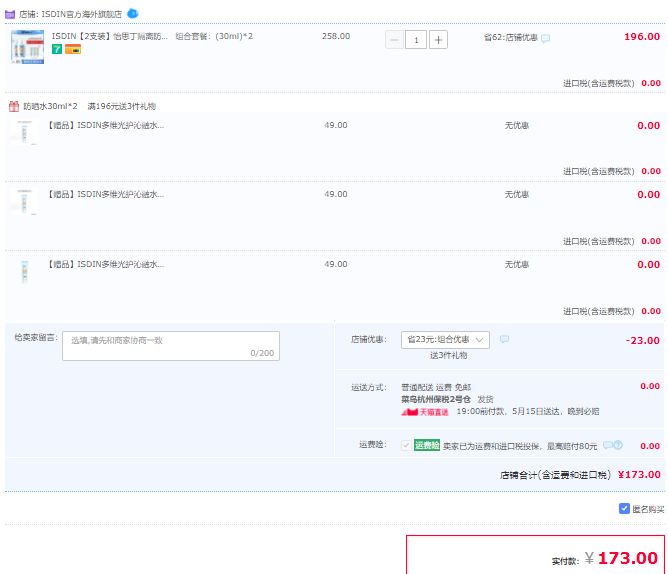Click 送3件礼物 text under dropdown
668x574 pixels.
[448, 355]
